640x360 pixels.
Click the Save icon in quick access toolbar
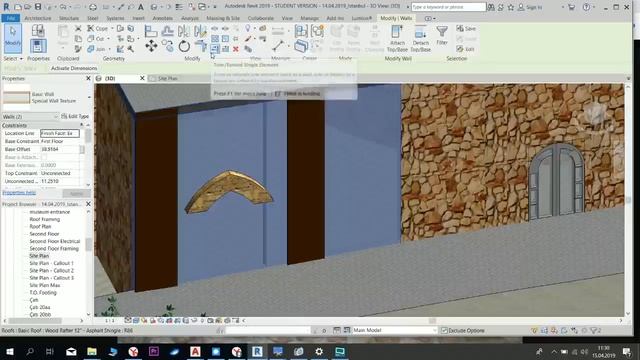38,7
